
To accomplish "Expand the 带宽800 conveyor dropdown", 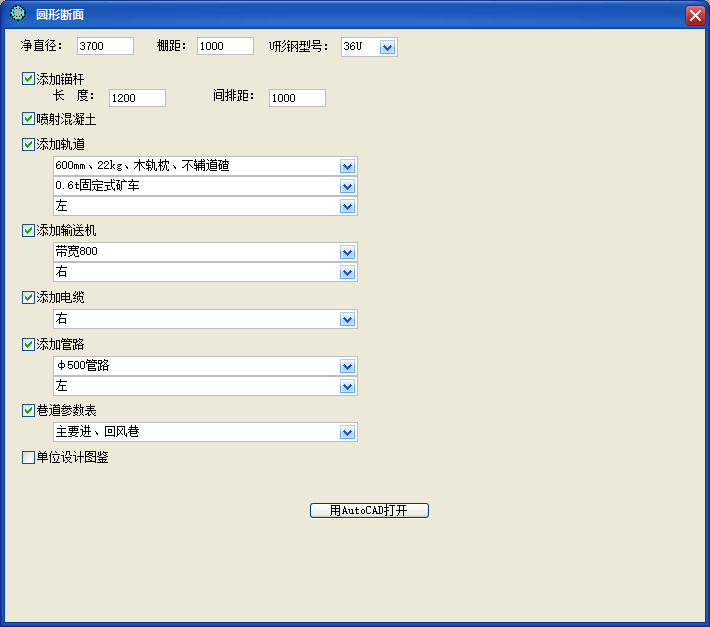I will [347, 252].
